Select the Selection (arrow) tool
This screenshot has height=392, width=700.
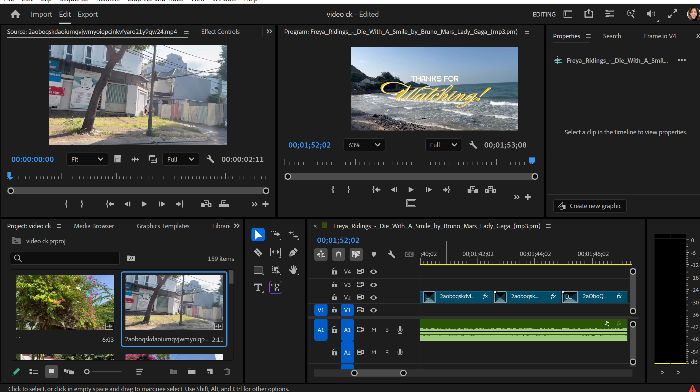(258, 235)
